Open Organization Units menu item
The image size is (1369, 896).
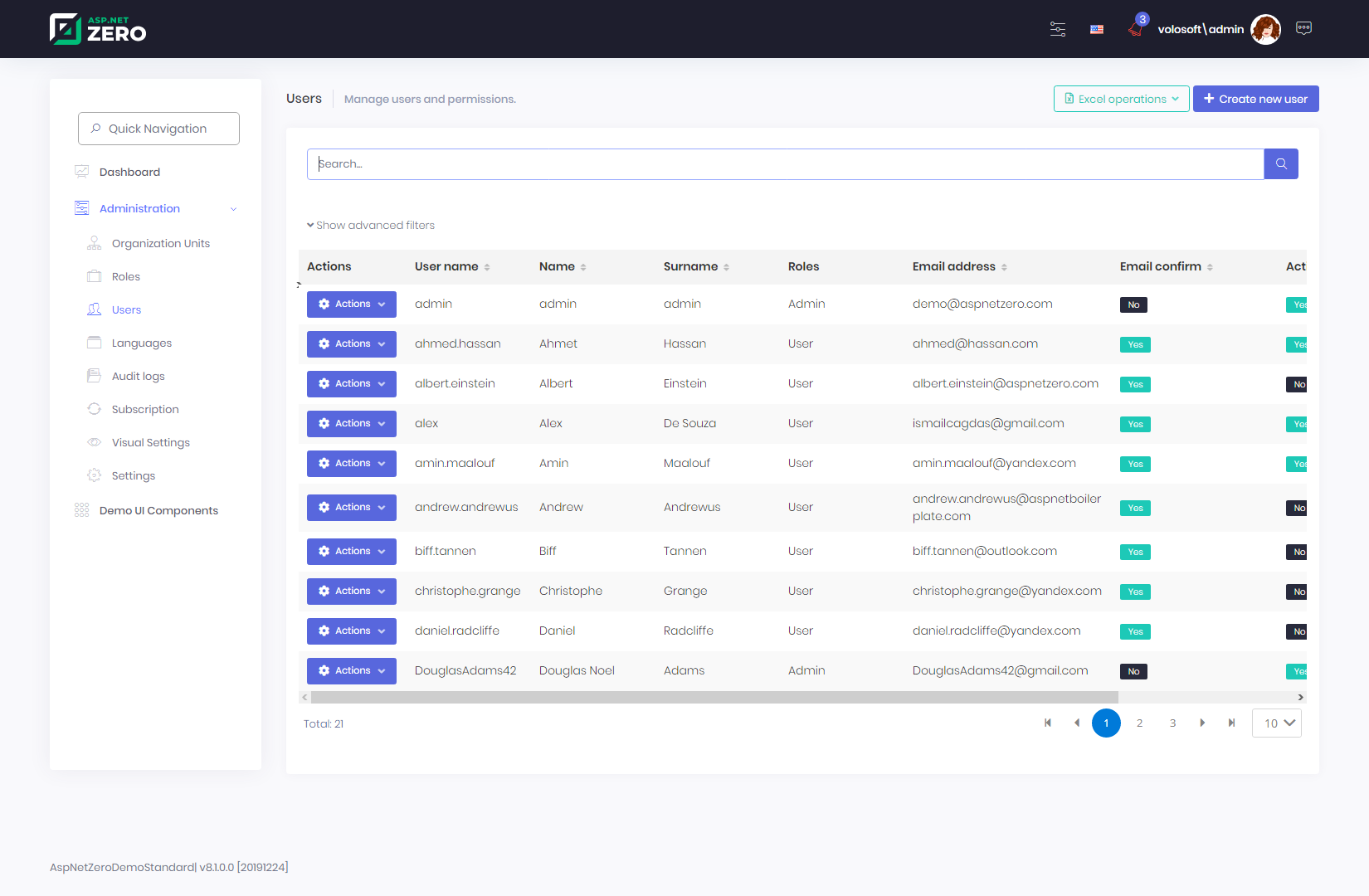(x=161, y=243)
